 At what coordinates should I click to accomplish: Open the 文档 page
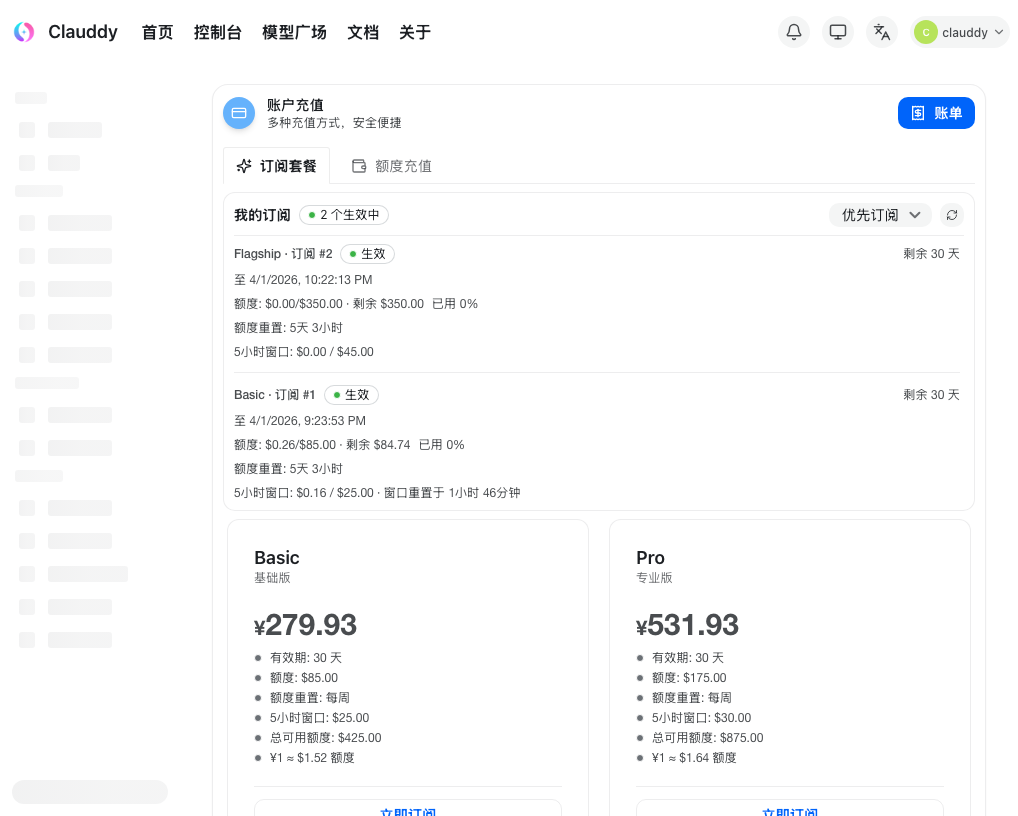pyautogui.click(x=363, y=32)
